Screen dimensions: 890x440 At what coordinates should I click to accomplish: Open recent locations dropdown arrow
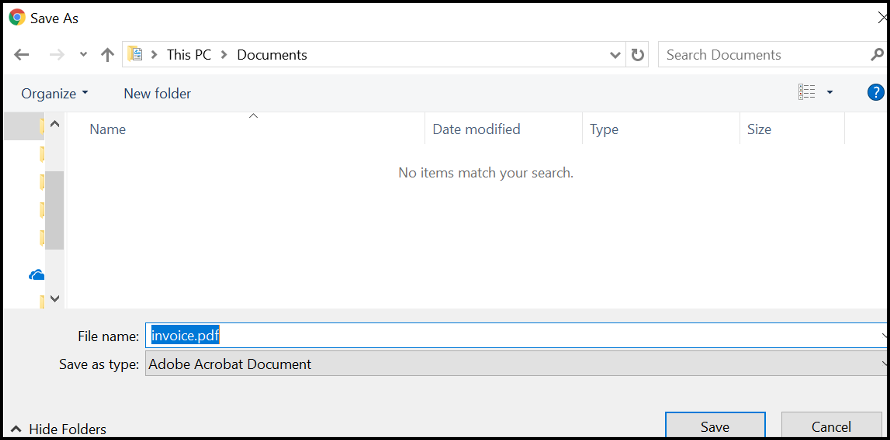point(83,55)
